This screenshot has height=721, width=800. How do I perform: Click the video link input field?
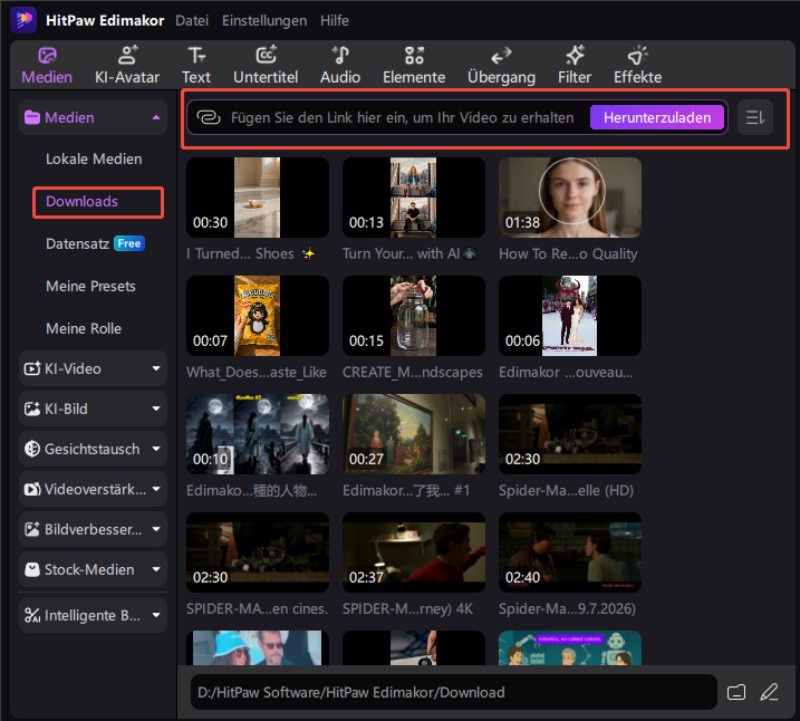[x=403, y=118]
